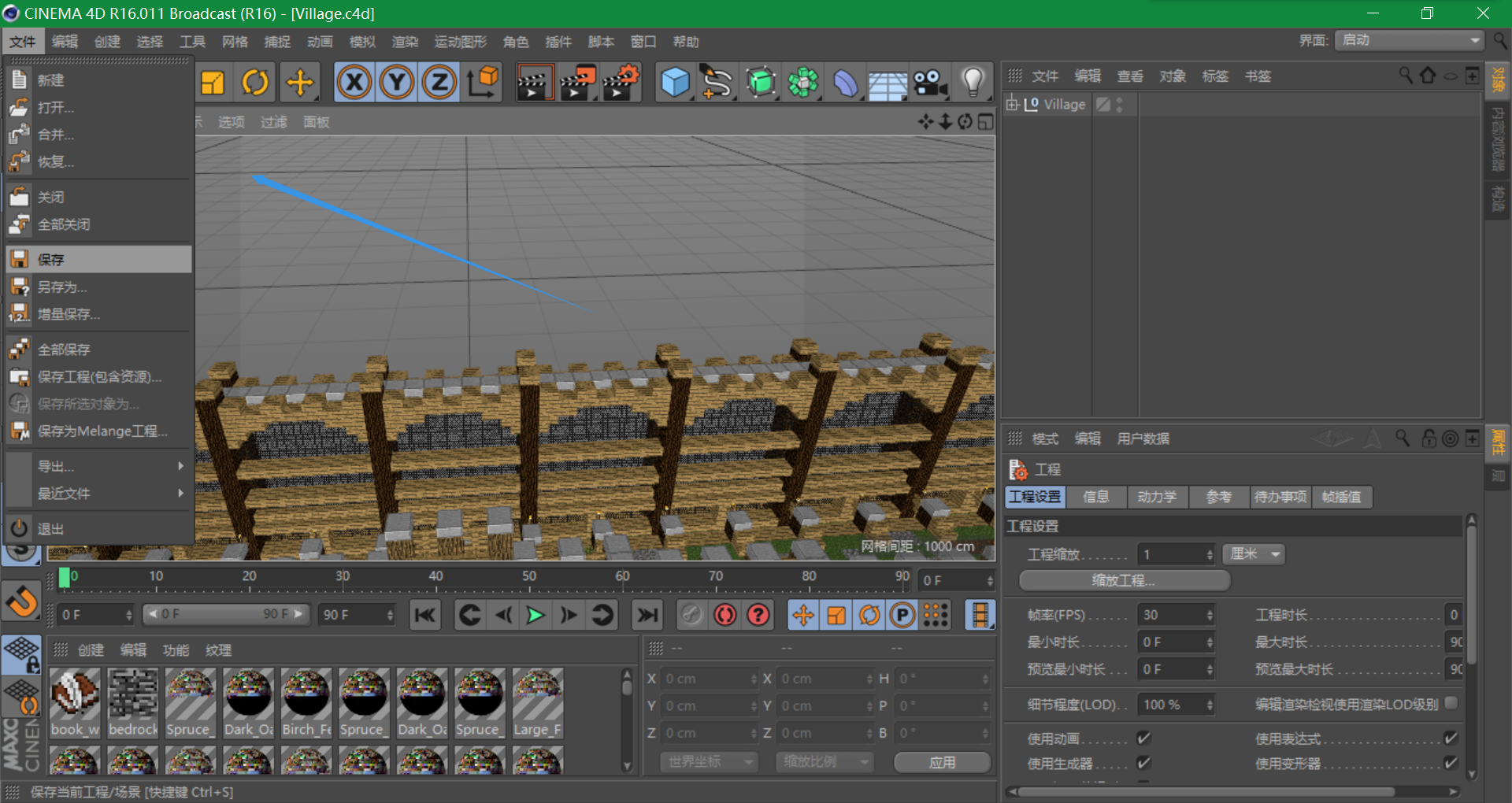Open the 世界坐标 dropdown
Viewport: 1512px width, 803px height.
(x=709, y=762)
